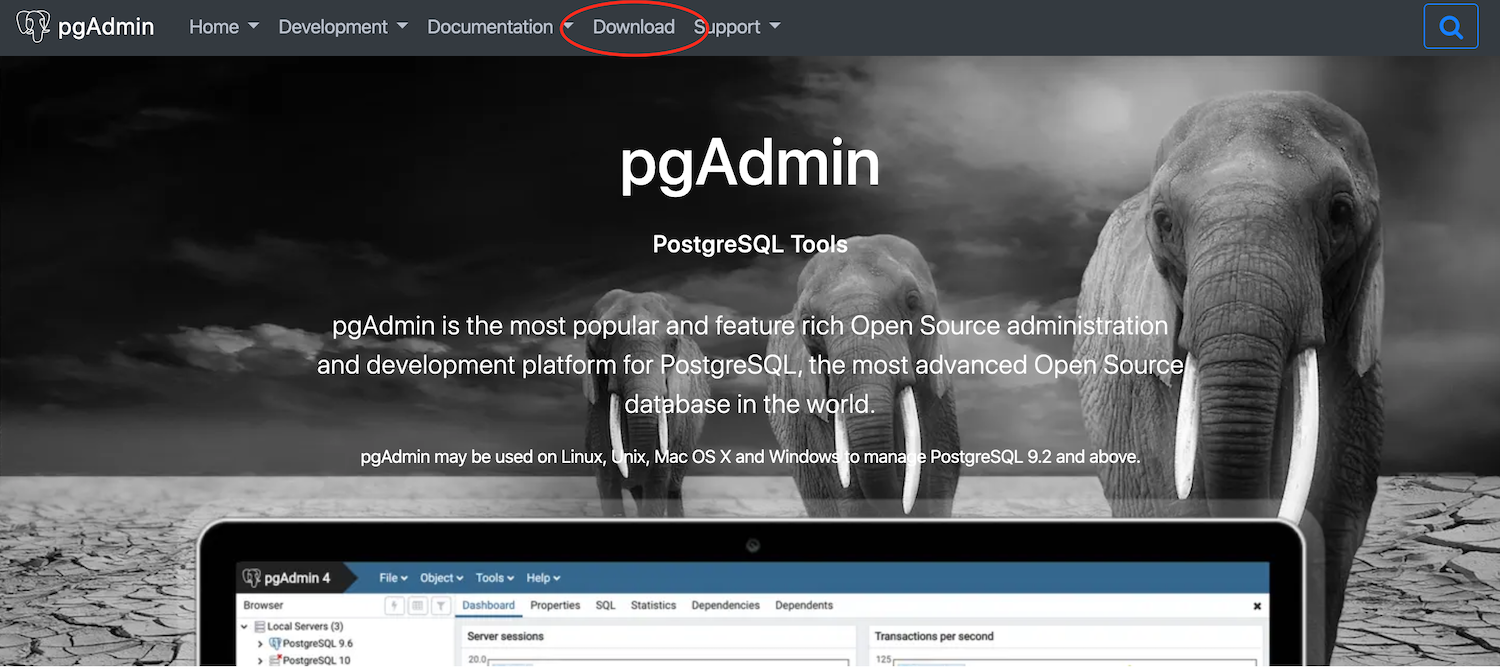Expand the PostgreSQL 10 server node

point(261,661)
